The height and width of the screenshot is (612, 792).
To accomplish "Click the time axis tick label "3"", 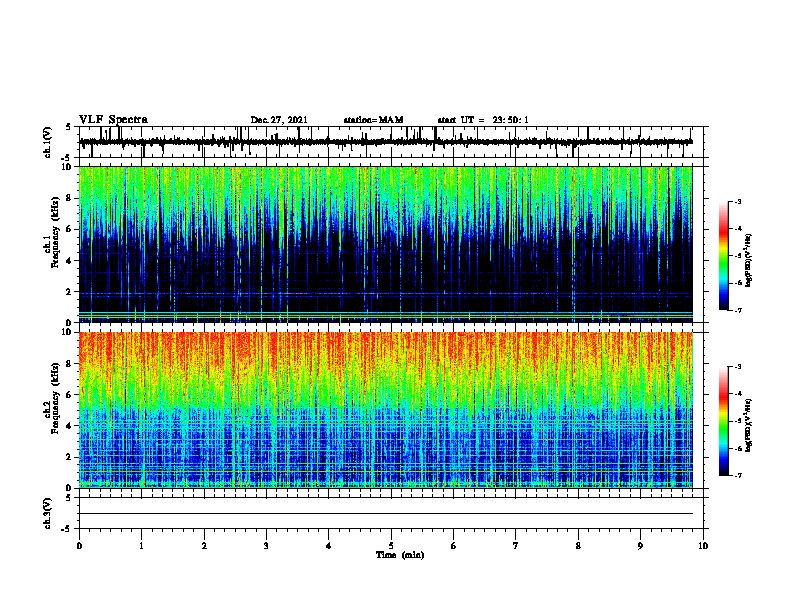I will [x=266, y=546].
